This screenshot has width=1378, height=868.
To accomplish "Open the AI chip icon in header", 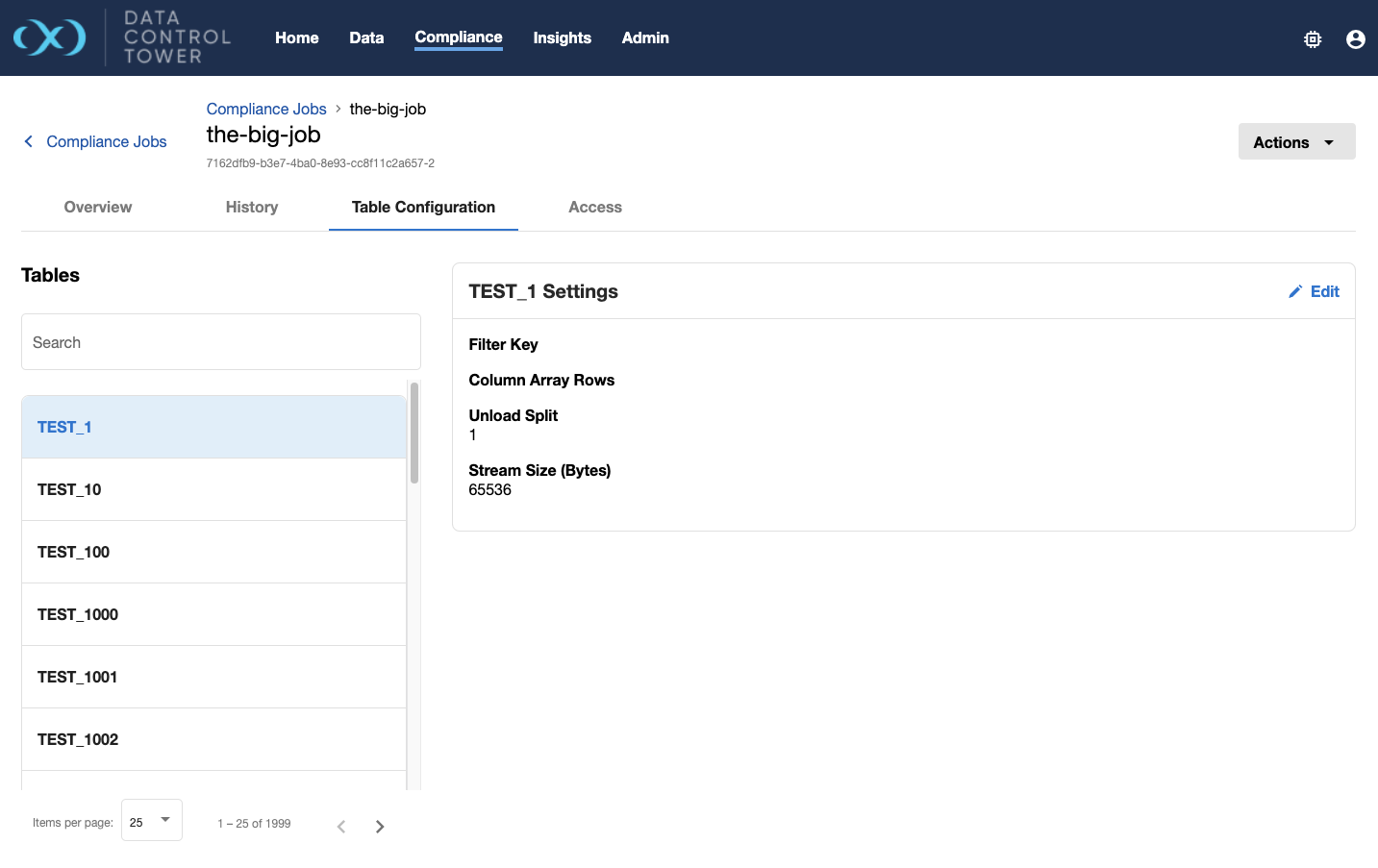I will click(1313, 39).
